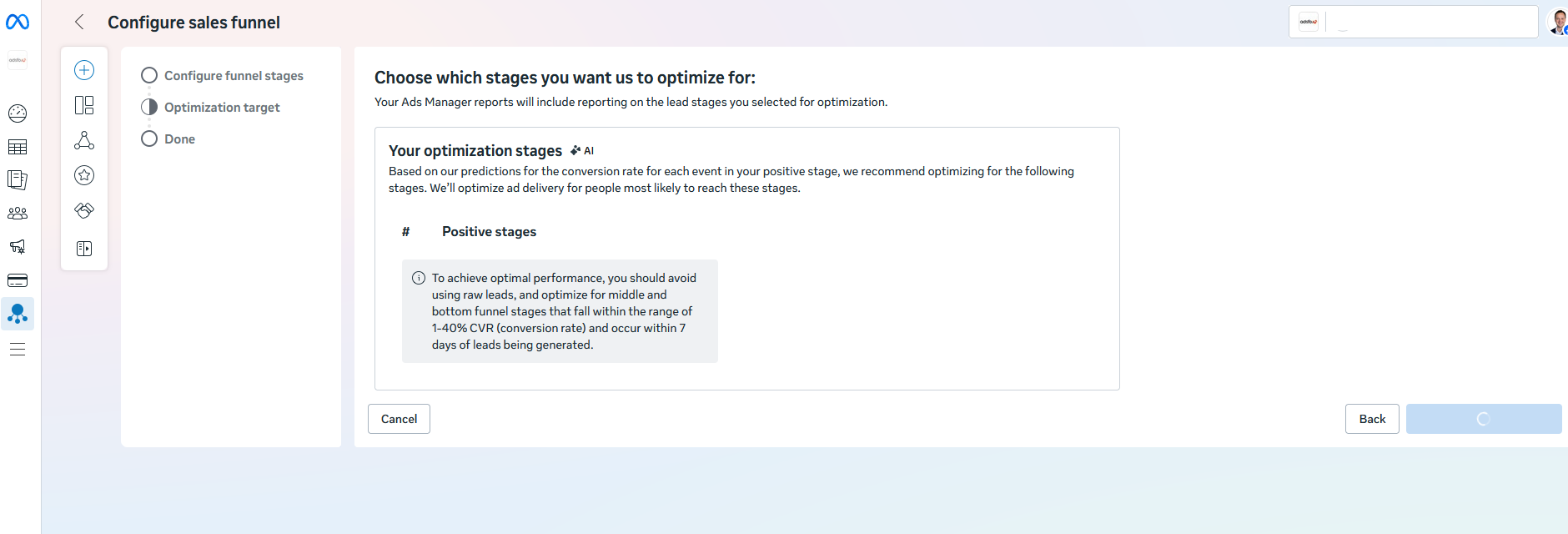The image size is (1568, 534).
Task: Select the Optimization target step
Action: (x=222, y=108)
